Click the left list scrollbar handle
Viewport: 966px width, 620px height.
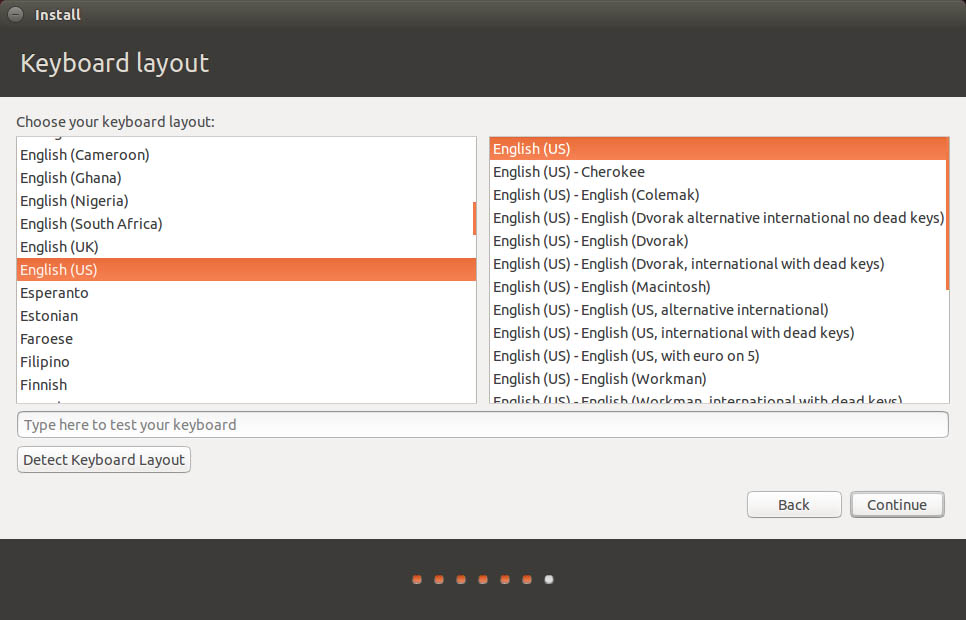(x=474, y=218)
